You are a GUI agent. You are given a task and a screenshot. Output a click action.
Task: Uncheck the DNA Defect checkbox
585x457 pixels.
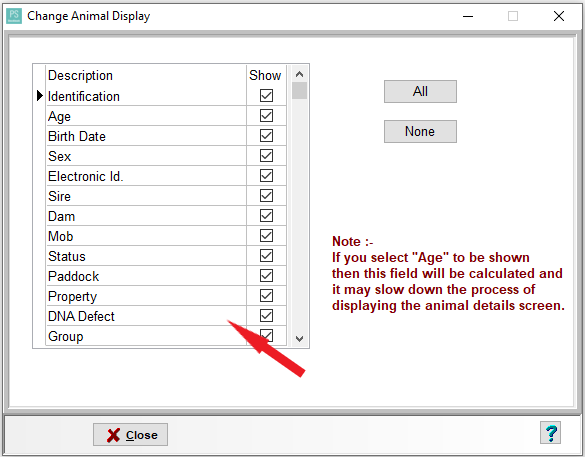click(266, 316)
